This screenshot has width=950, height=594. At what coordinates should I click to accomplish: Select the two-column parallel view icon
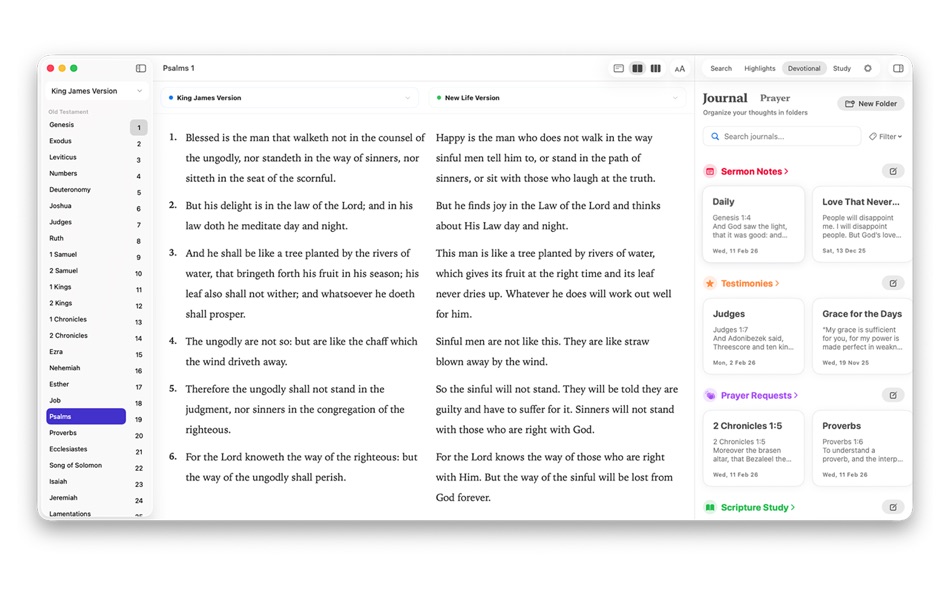[637, 68]
